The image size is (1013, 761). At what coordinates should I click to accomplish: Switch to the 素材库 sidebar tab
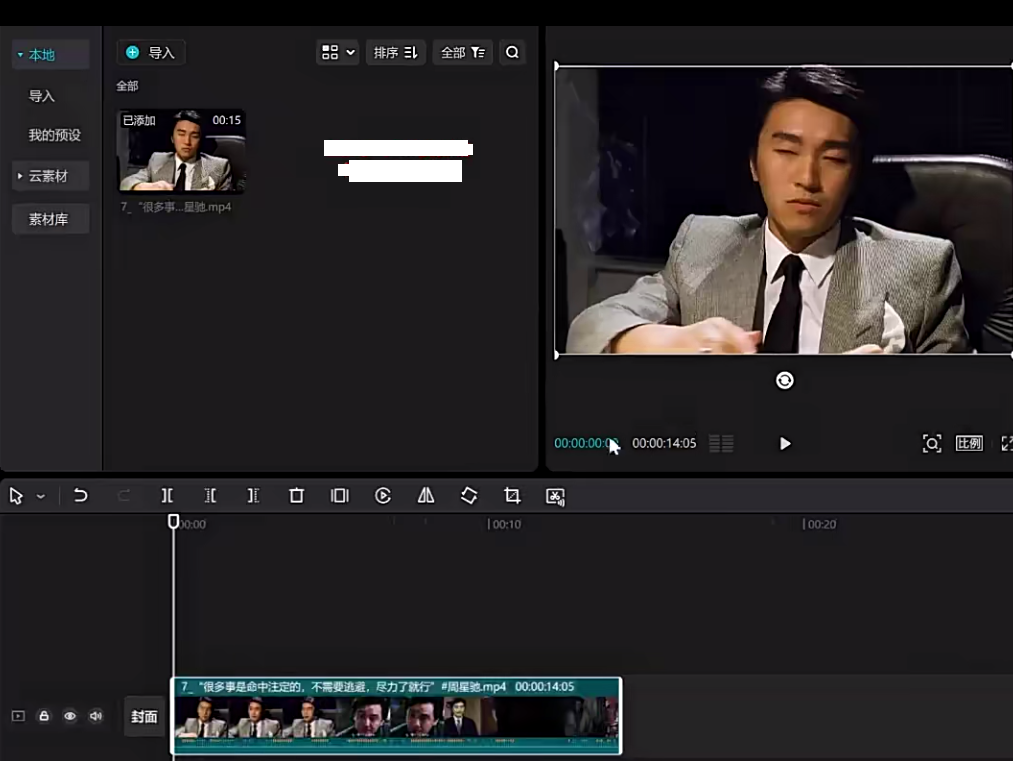pyautogui.click(x=50, y=218)
